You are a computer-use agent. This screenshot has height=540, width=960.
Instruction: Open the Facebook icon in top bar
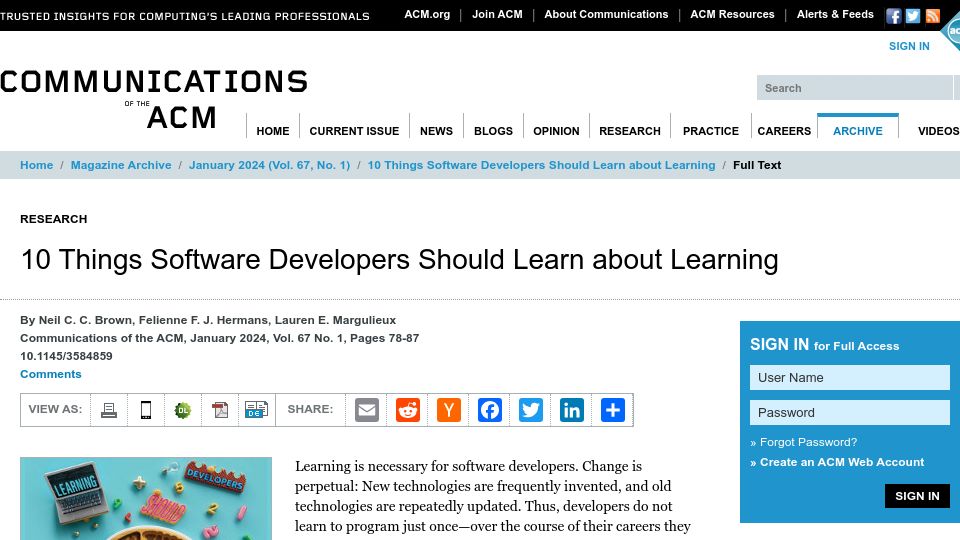[893, 16]
